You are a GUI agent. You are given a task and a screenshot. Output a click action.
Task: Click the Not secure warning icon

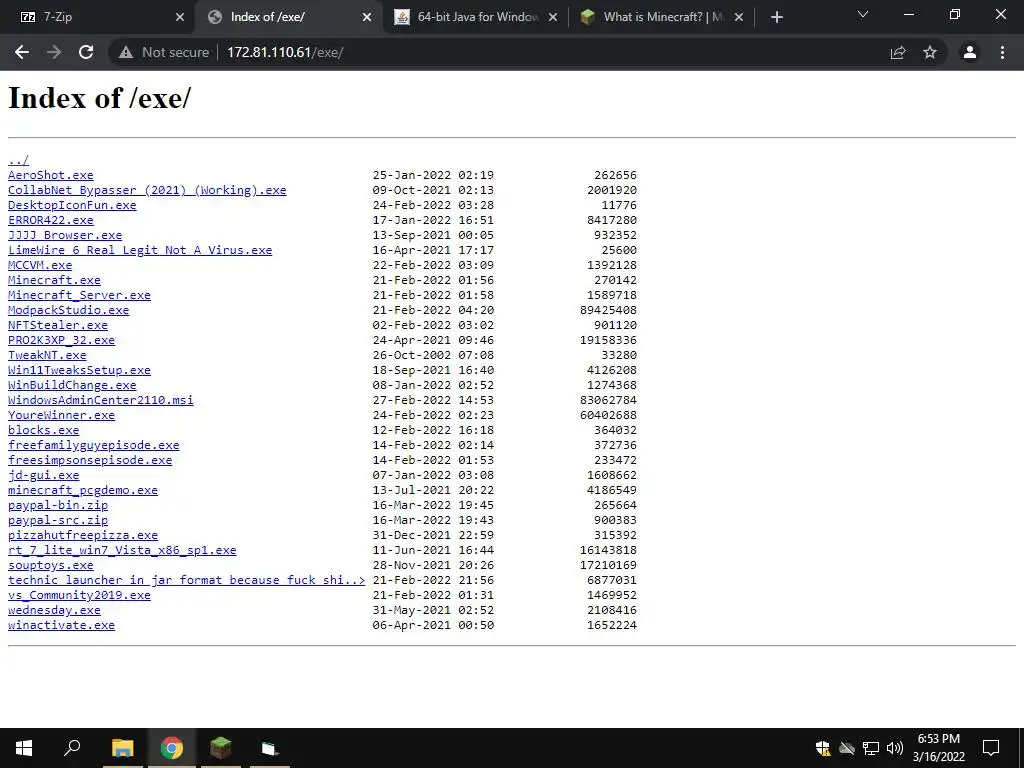[x=126, y=52]
